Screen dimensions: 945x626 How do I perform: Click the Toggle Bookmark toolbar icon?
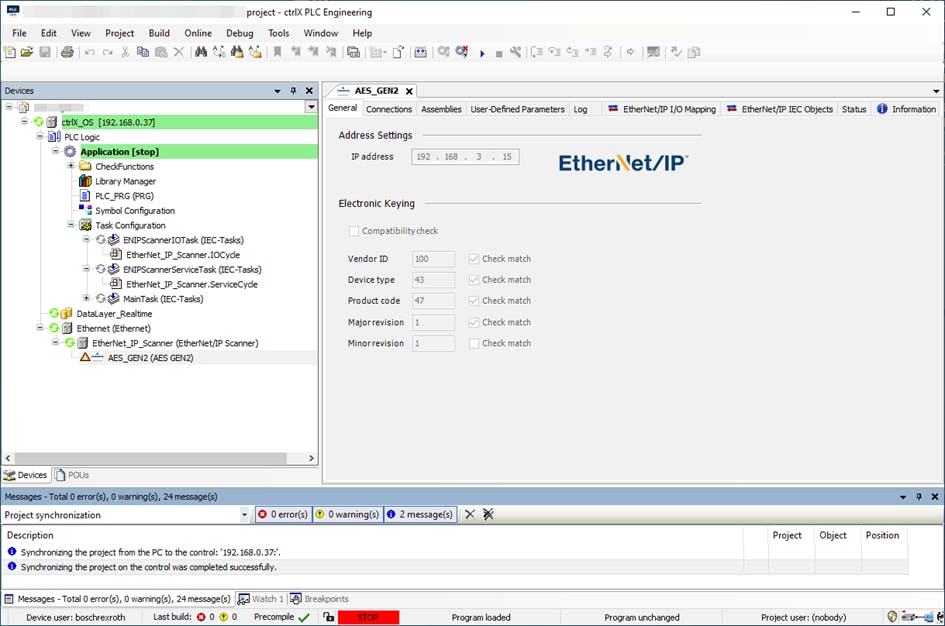277,52
